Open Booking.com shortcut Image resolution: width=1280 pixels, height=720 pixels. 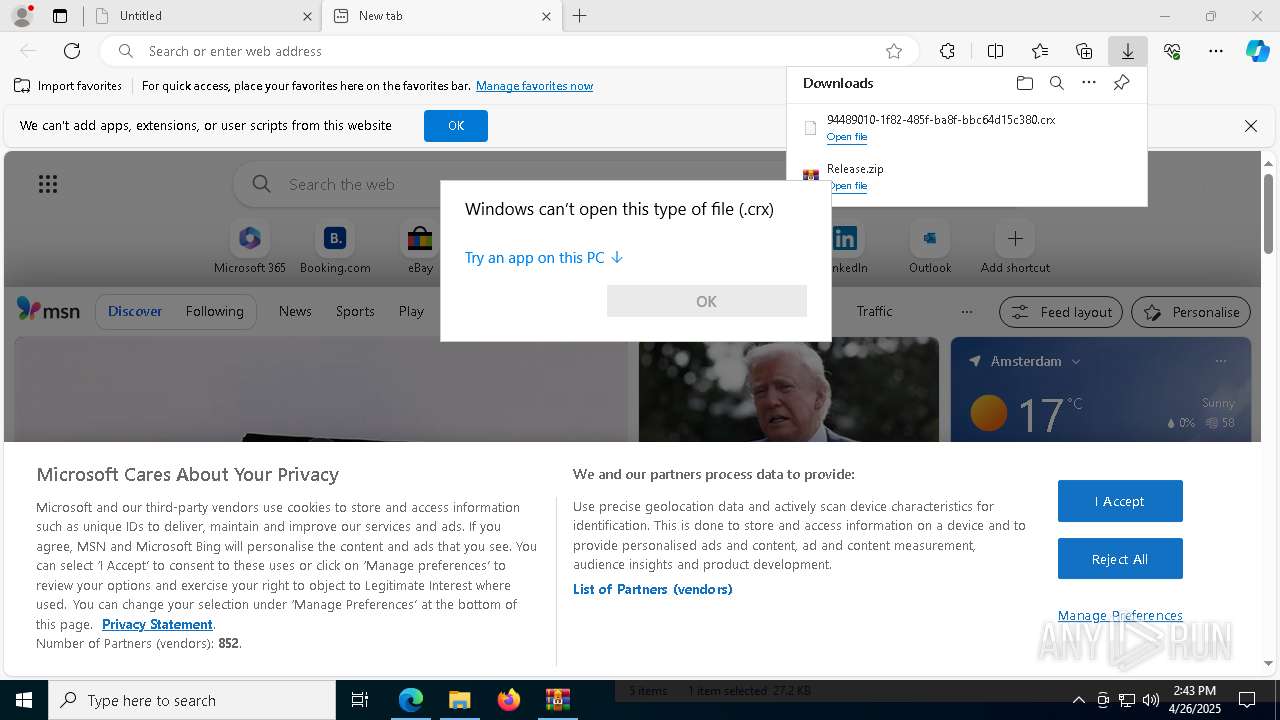pos(335,248)
